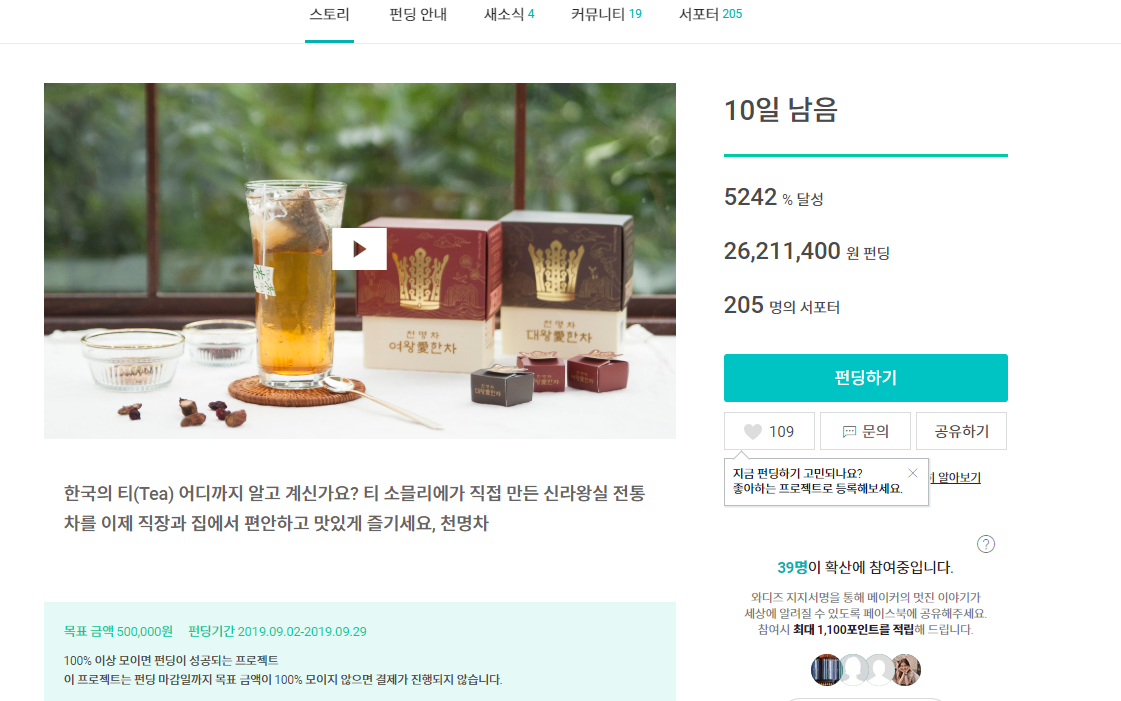Click the teal funding progress bar
The image size is (1121, 701).
point(865,155)
